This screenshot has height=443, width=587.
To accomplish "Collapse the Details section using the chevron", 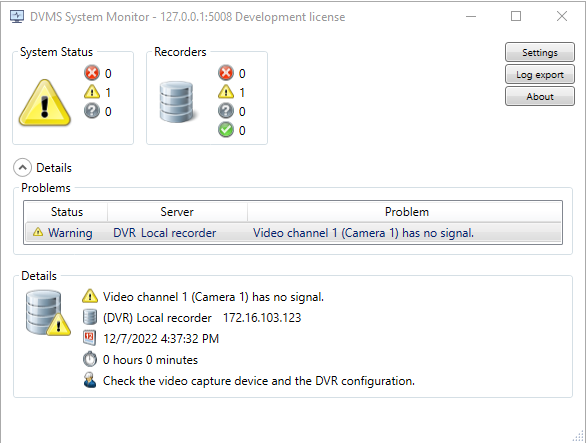I will pos(22,167).
